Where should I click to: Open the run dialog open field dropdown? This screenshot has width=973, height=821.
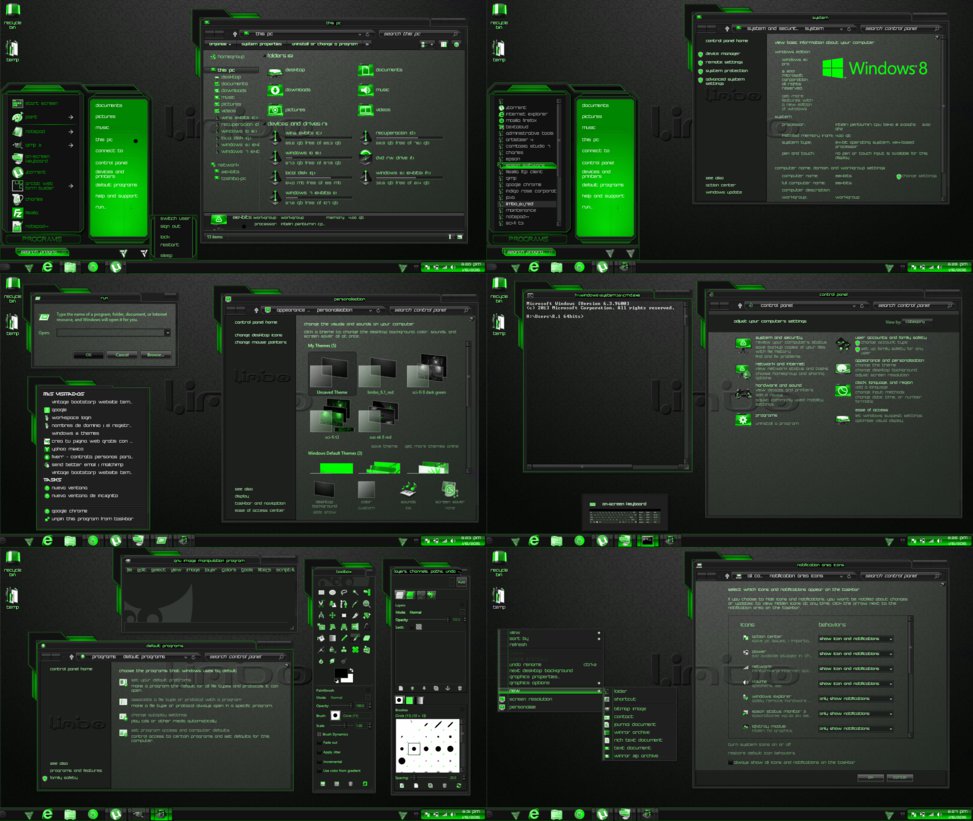pos(167,333)
